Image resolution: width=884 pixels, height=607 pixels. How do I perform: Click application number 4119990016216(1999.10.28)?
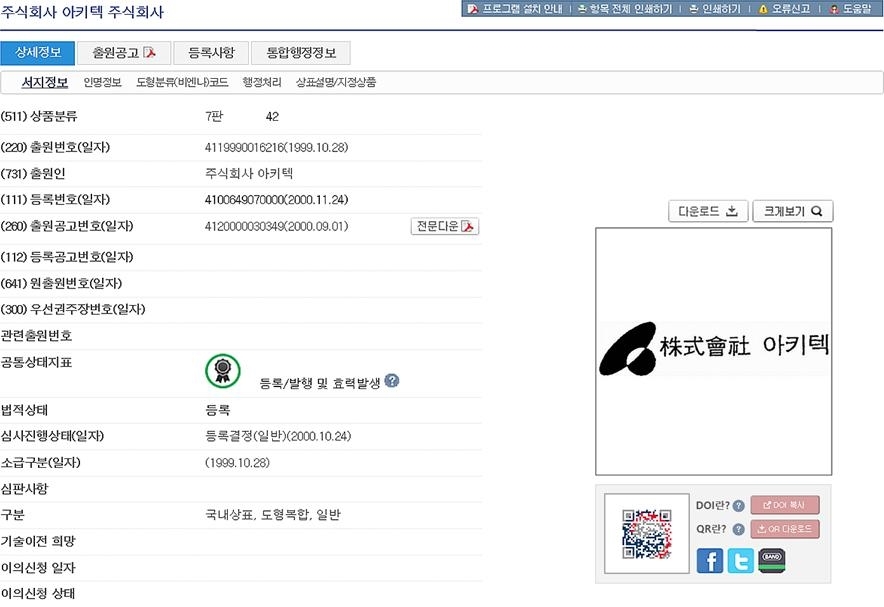[277, 148]
